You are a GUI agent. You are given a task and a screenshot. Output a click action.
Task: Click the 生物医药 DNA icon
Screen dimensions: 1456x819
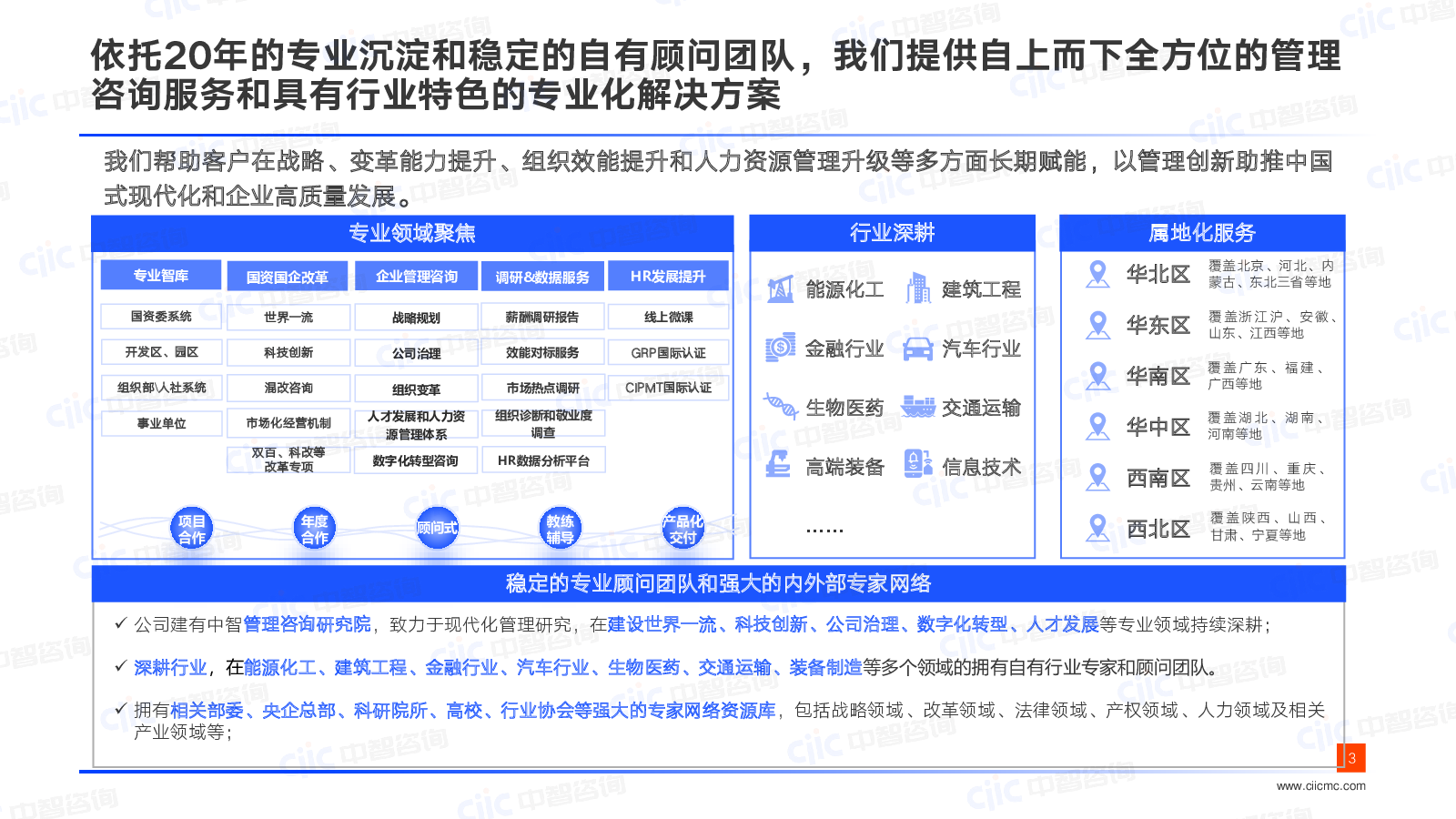(x=780, y=407)
